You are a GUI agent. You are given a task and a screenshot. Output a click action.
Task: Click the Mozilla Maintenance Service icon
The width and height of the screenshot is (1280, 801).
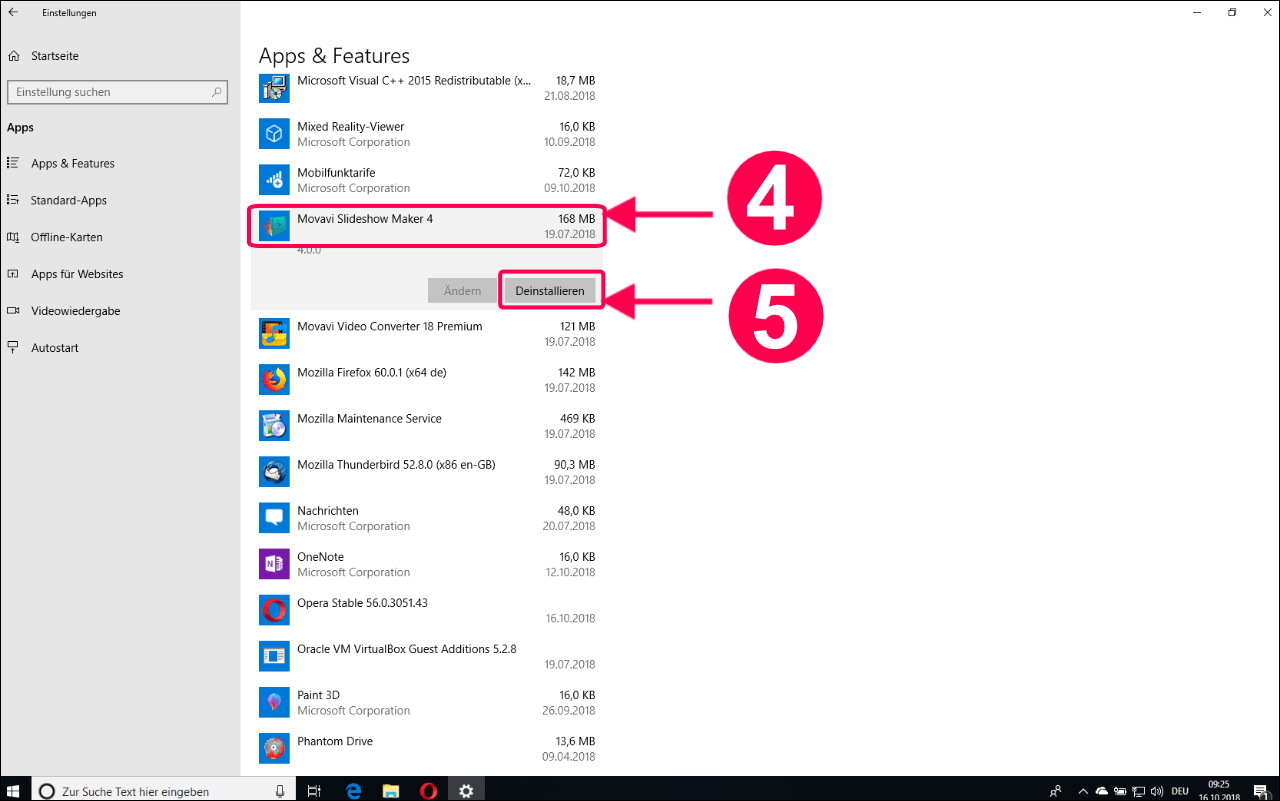274,426
